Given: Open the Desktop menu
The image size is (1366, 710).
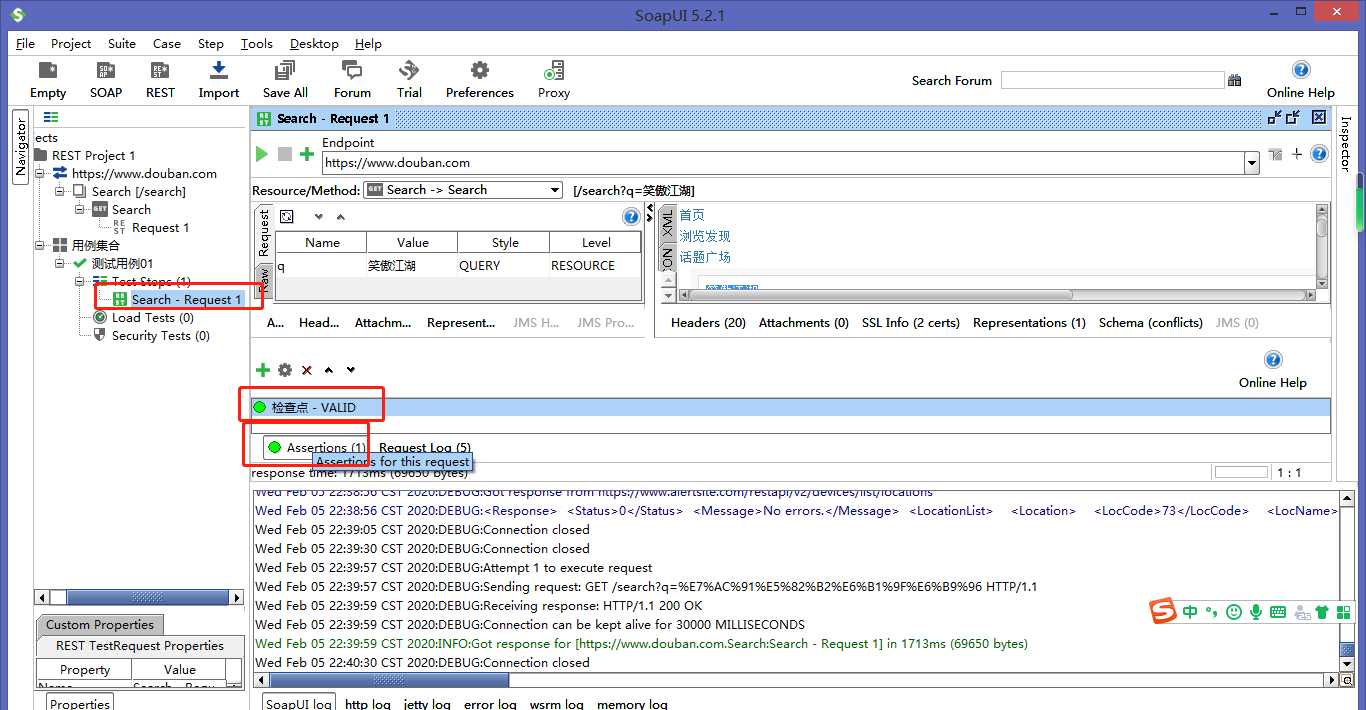Looking at the screenshot, I should click(314, 43).
